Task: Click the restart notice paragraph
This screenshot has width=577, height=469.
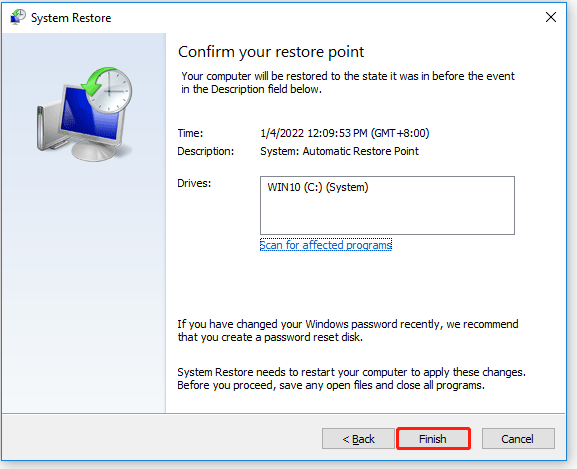Action: click(351, 379)
